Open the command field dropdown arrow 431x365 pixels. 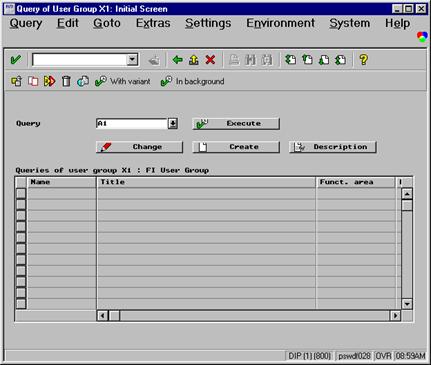pyautogui.click(x=132, y=60)
